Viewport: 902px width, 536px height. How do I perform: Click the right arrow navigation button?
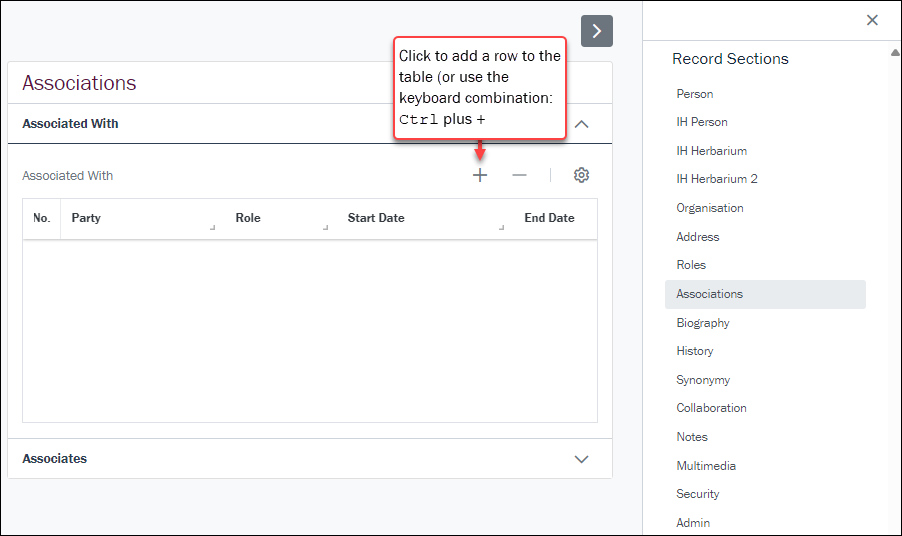[597, 31]
